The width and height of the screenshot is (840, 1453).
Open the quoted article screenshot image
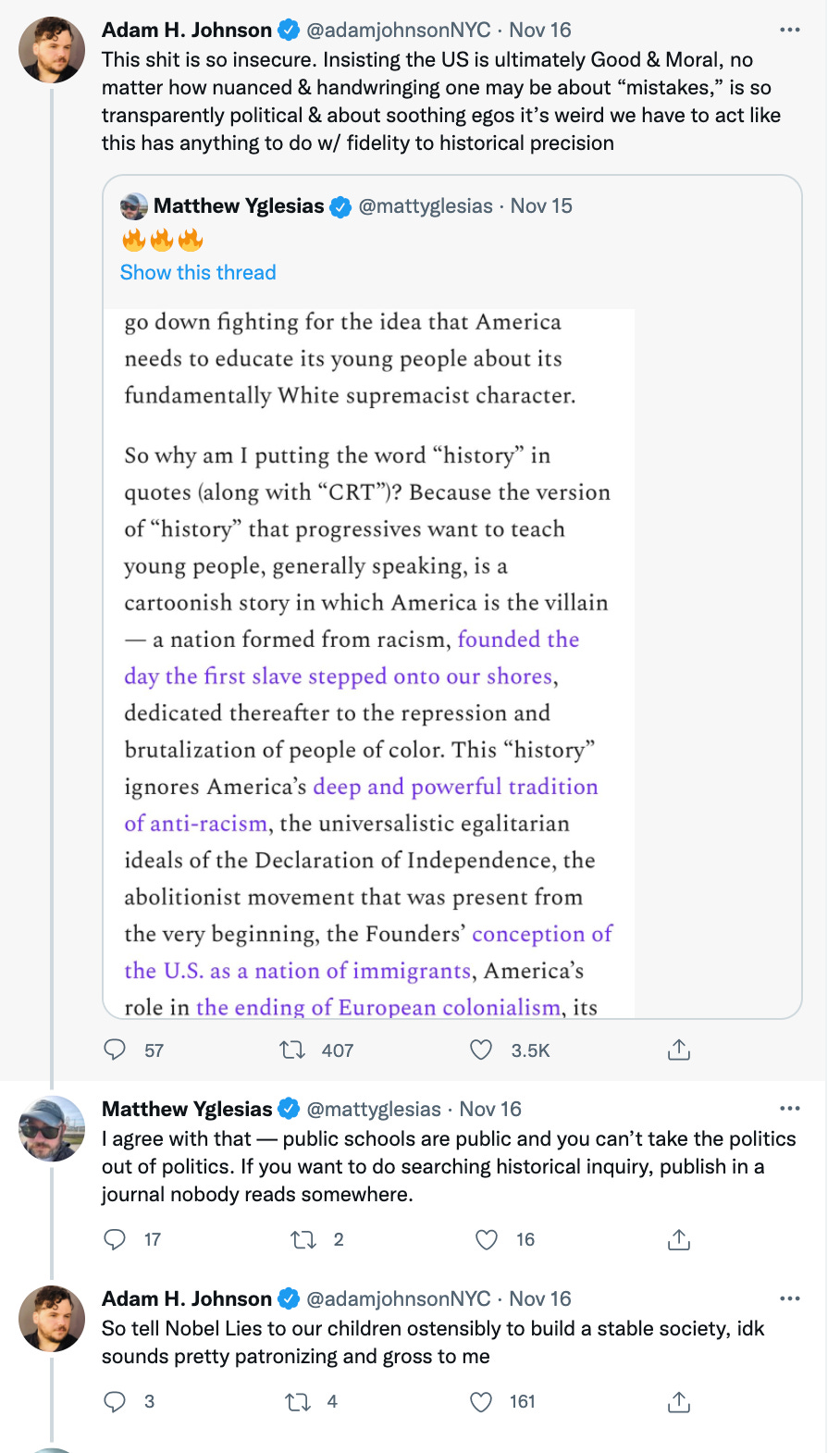[370, 662]
